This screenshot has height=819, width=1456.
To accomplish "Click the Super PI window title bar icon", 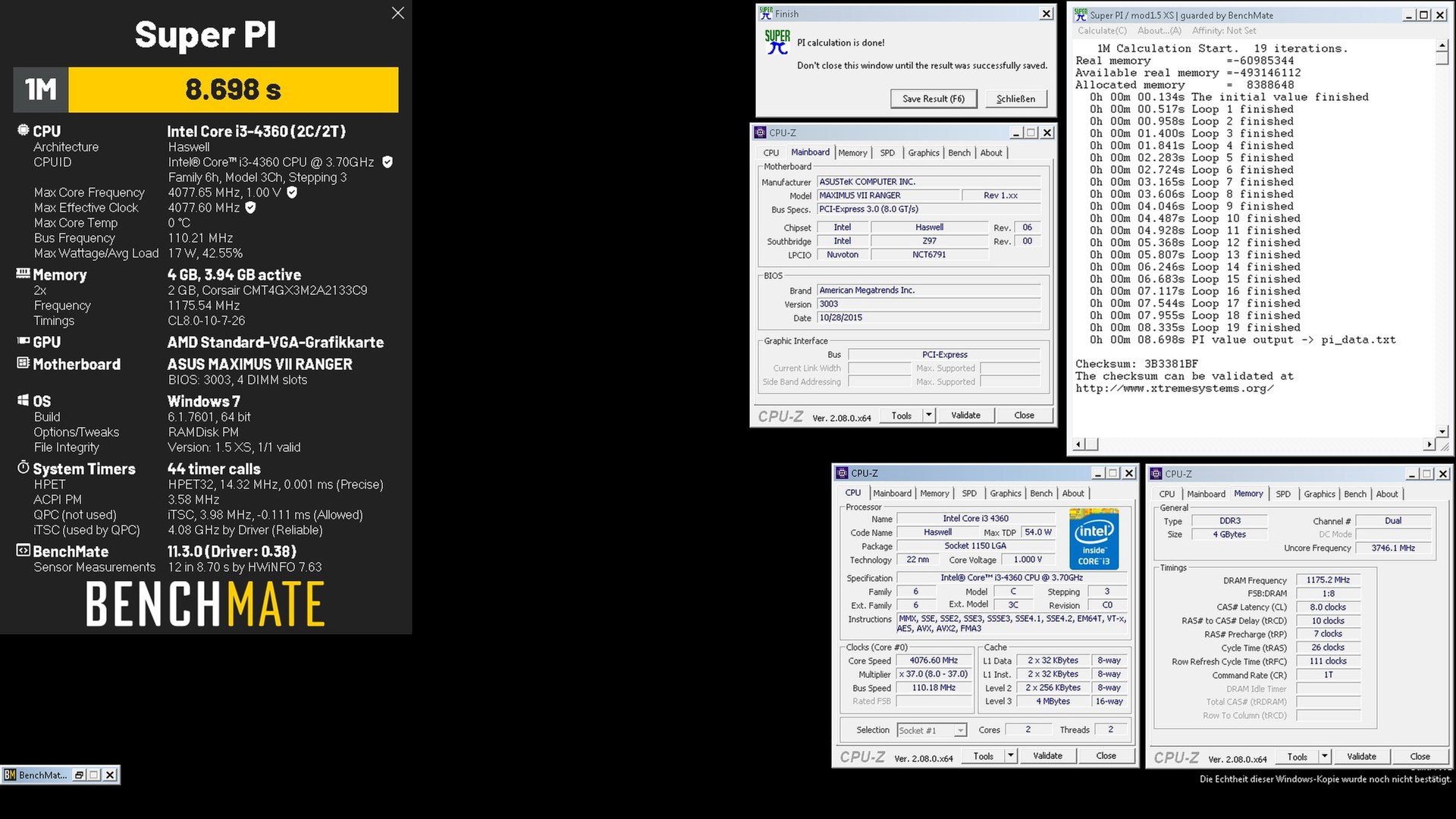I will pyautogui.click(x=1081, y=15).
